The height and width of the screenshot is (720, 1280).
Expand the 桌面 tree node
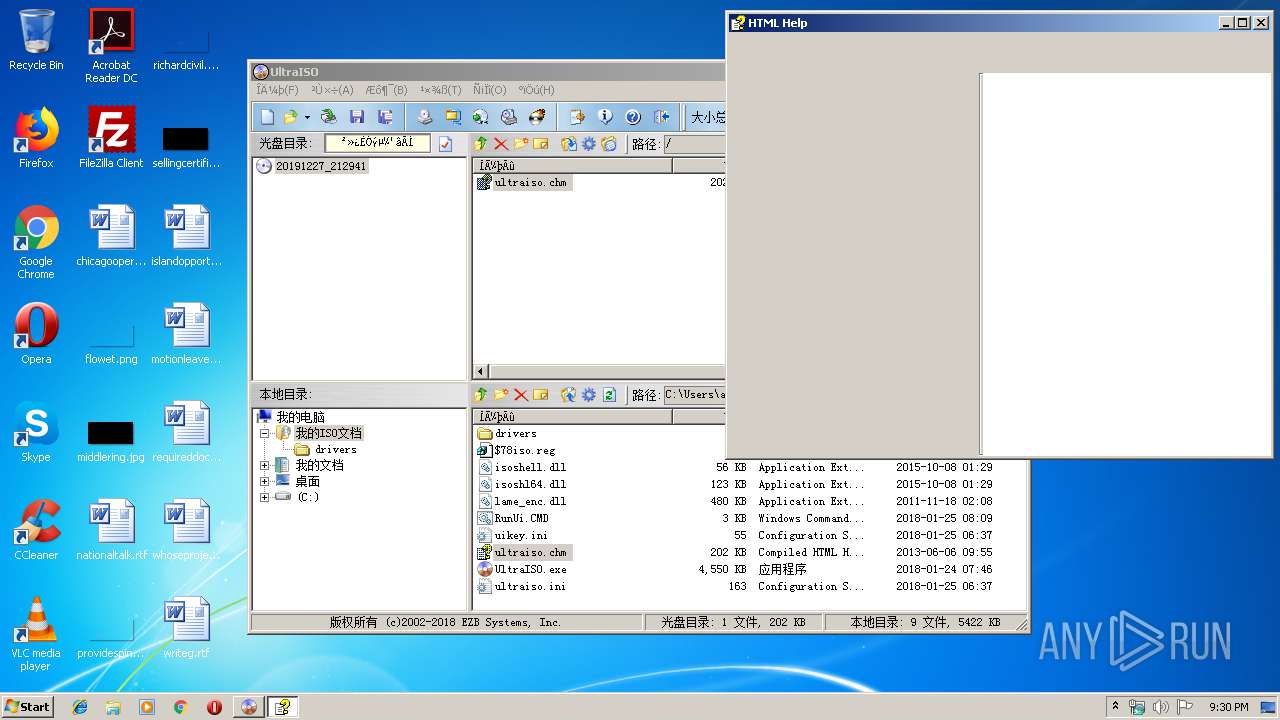click(x=265, y=481)
